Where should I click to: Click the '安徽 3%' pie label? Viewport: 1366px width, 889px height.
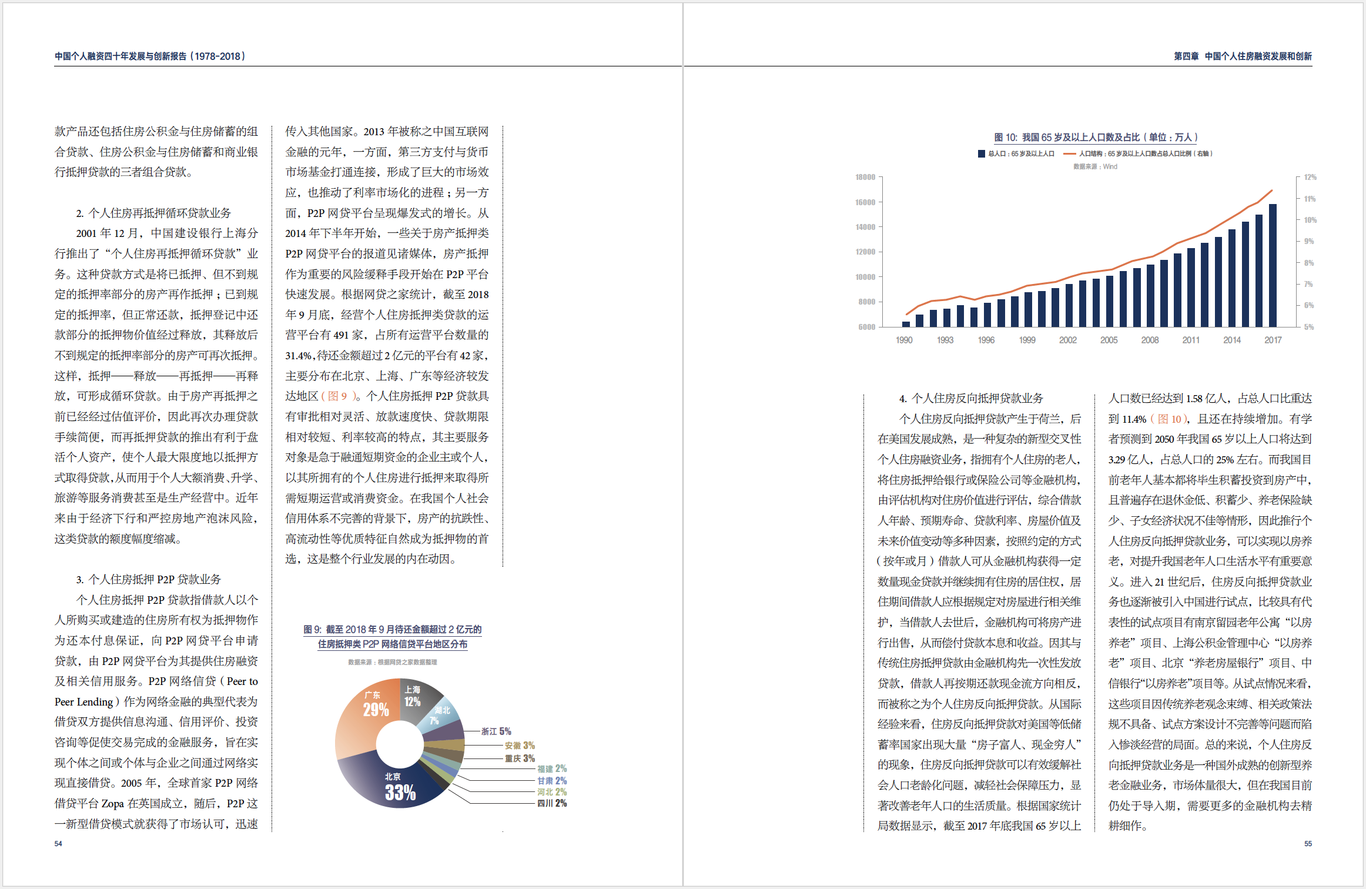pos(519,745)
